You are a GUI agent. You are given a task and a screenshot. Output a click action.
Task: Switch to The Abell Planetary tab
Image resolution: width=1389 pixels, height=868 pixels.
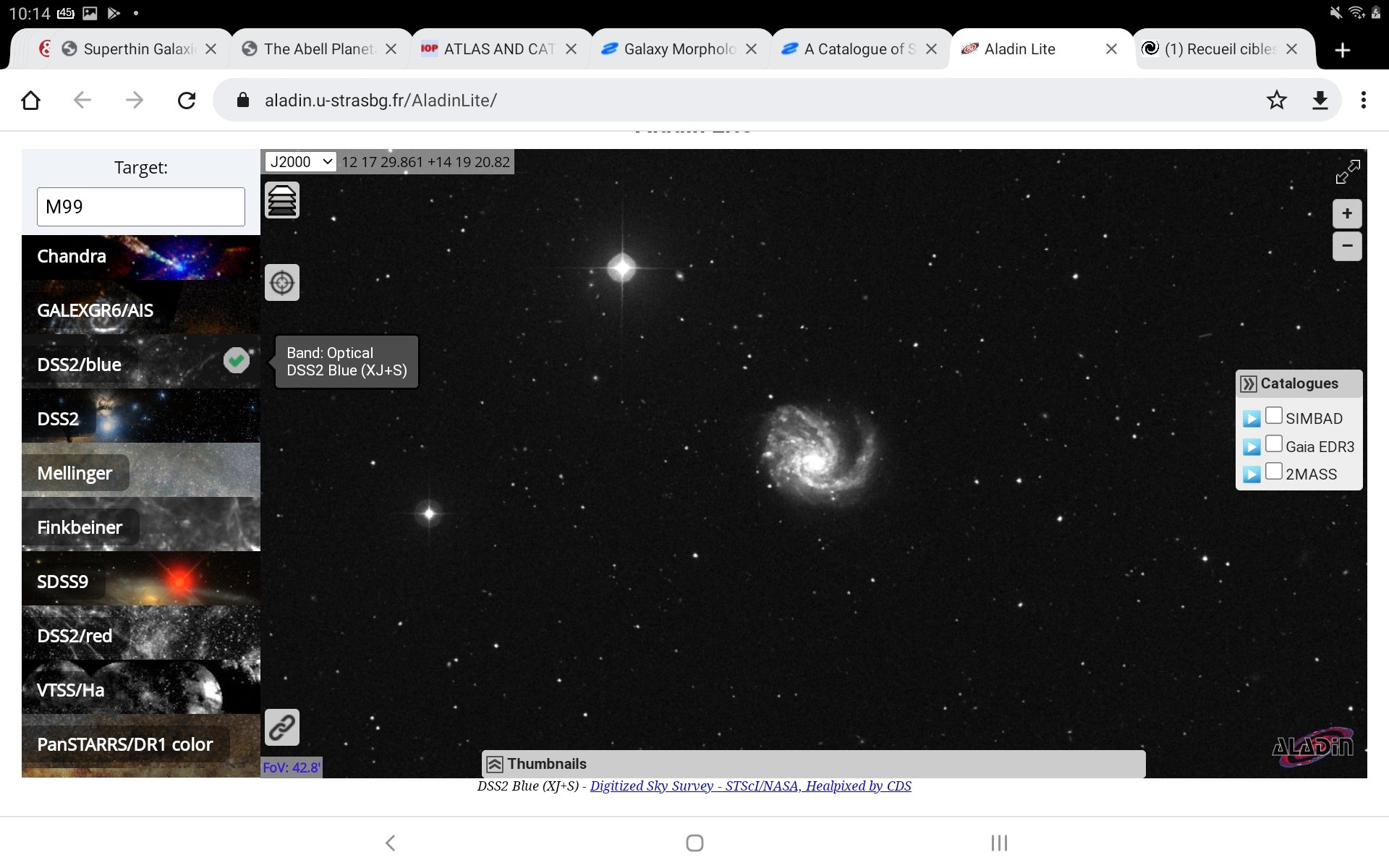(x=319, y=49)
